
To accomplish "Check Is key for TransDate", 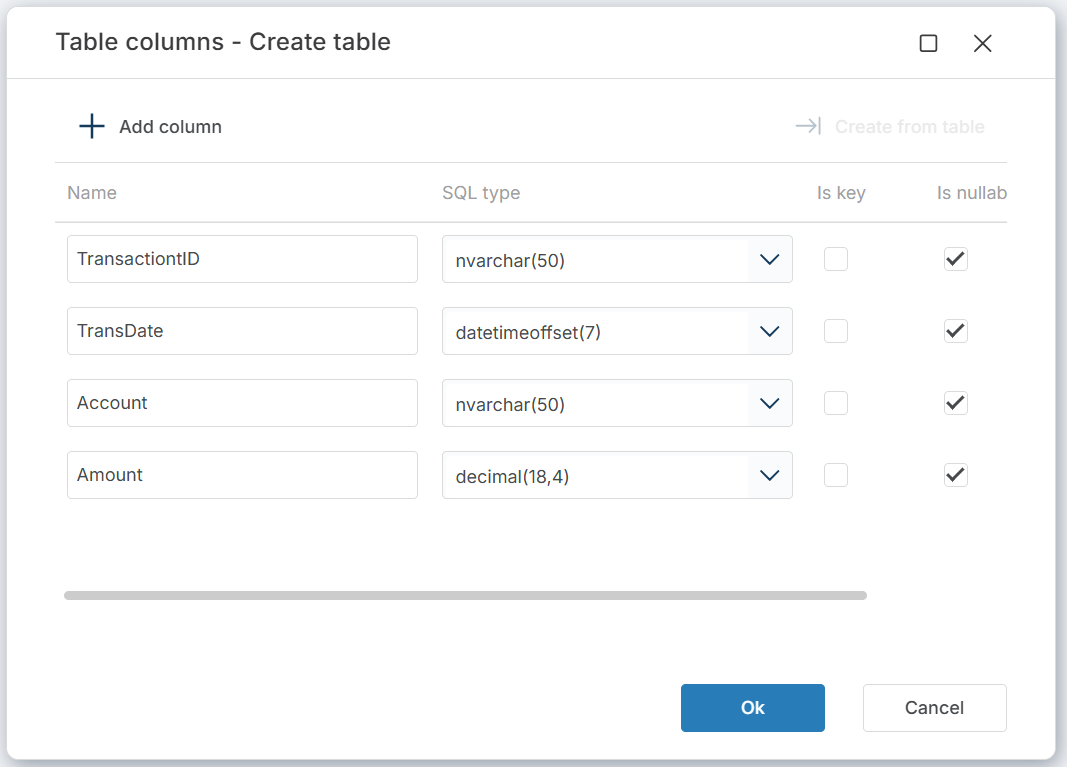I will 836,331.
